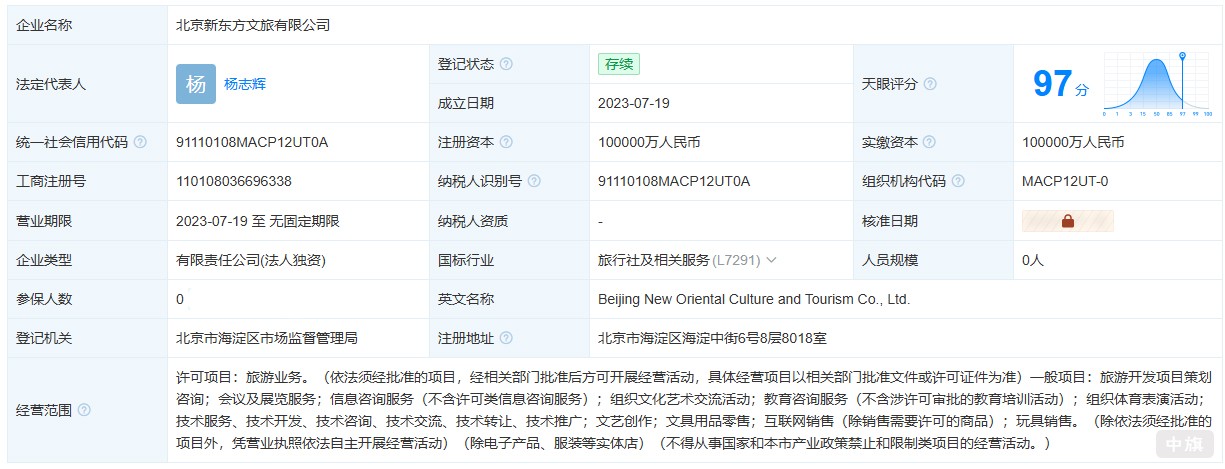
Task: Select industry text 旅行社及相关服务
Action: [x=654, y=260]
